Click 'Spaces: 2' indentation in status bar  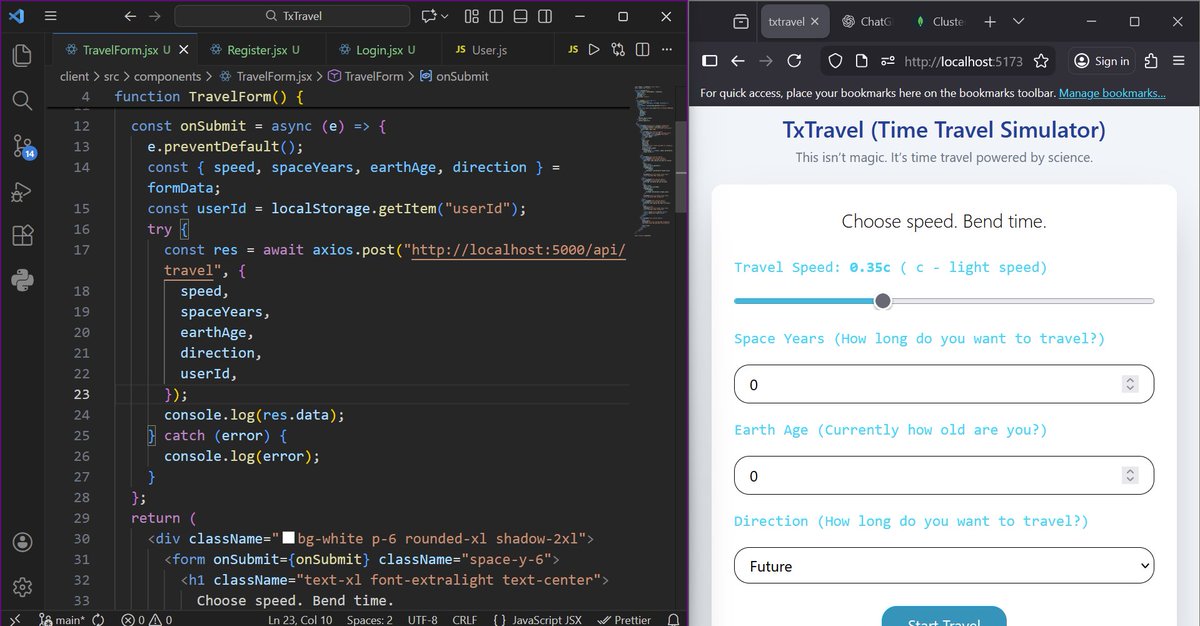coord(370,619)
